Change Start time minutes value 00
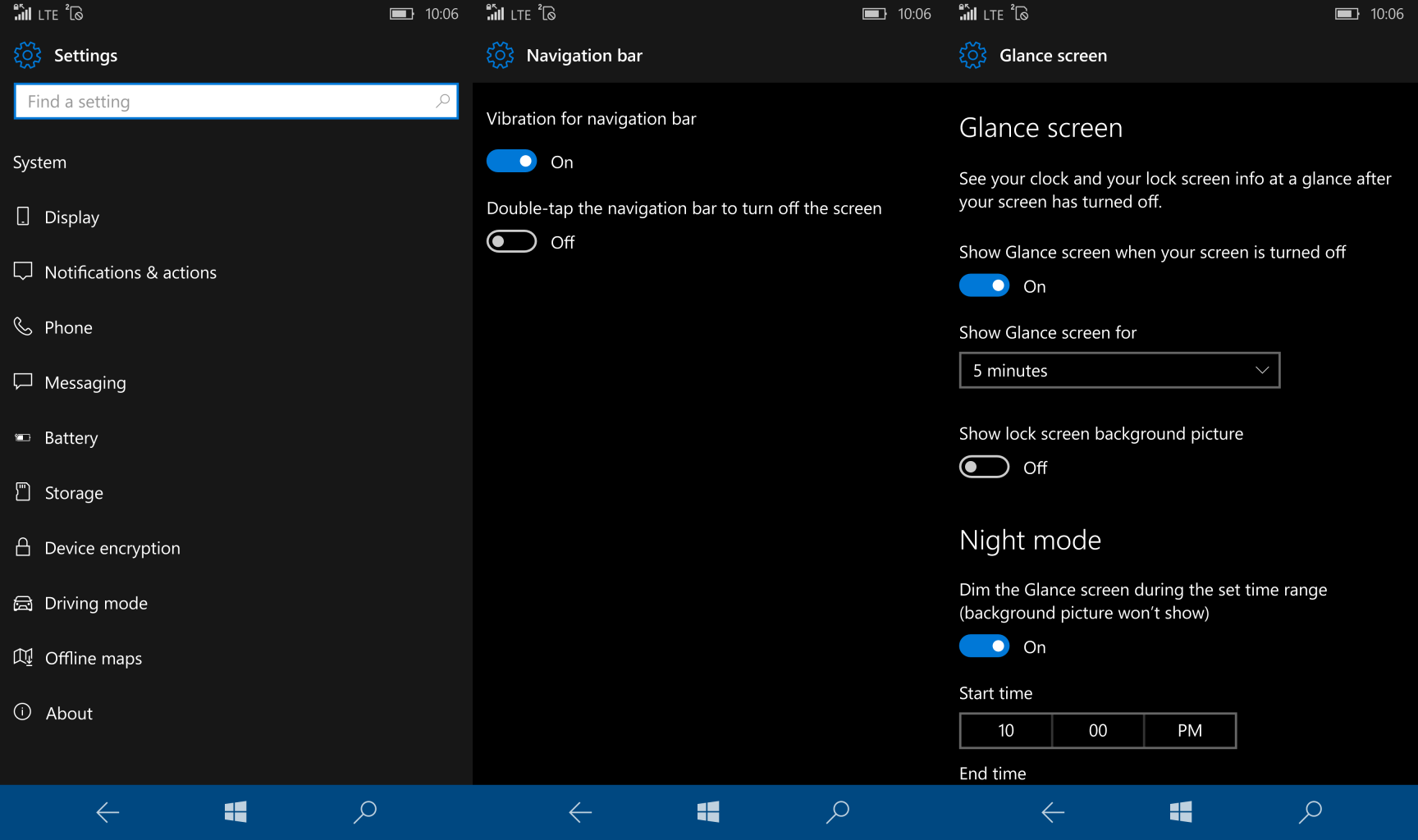The height and width of the screenshot is (840, 1418). click(x=1098, y=730)
